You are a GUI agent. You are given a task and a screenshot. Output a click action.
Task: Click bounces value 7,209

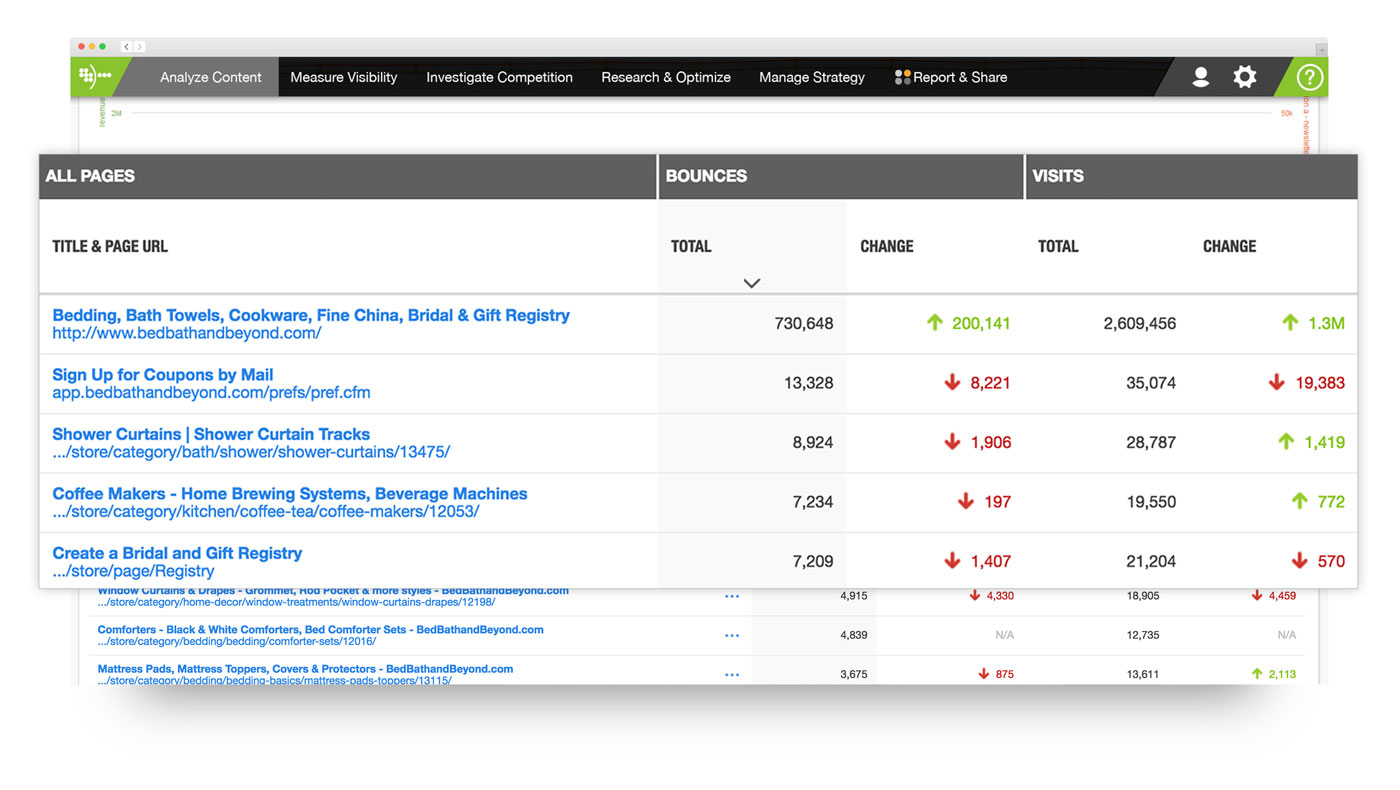coord(813,562)
